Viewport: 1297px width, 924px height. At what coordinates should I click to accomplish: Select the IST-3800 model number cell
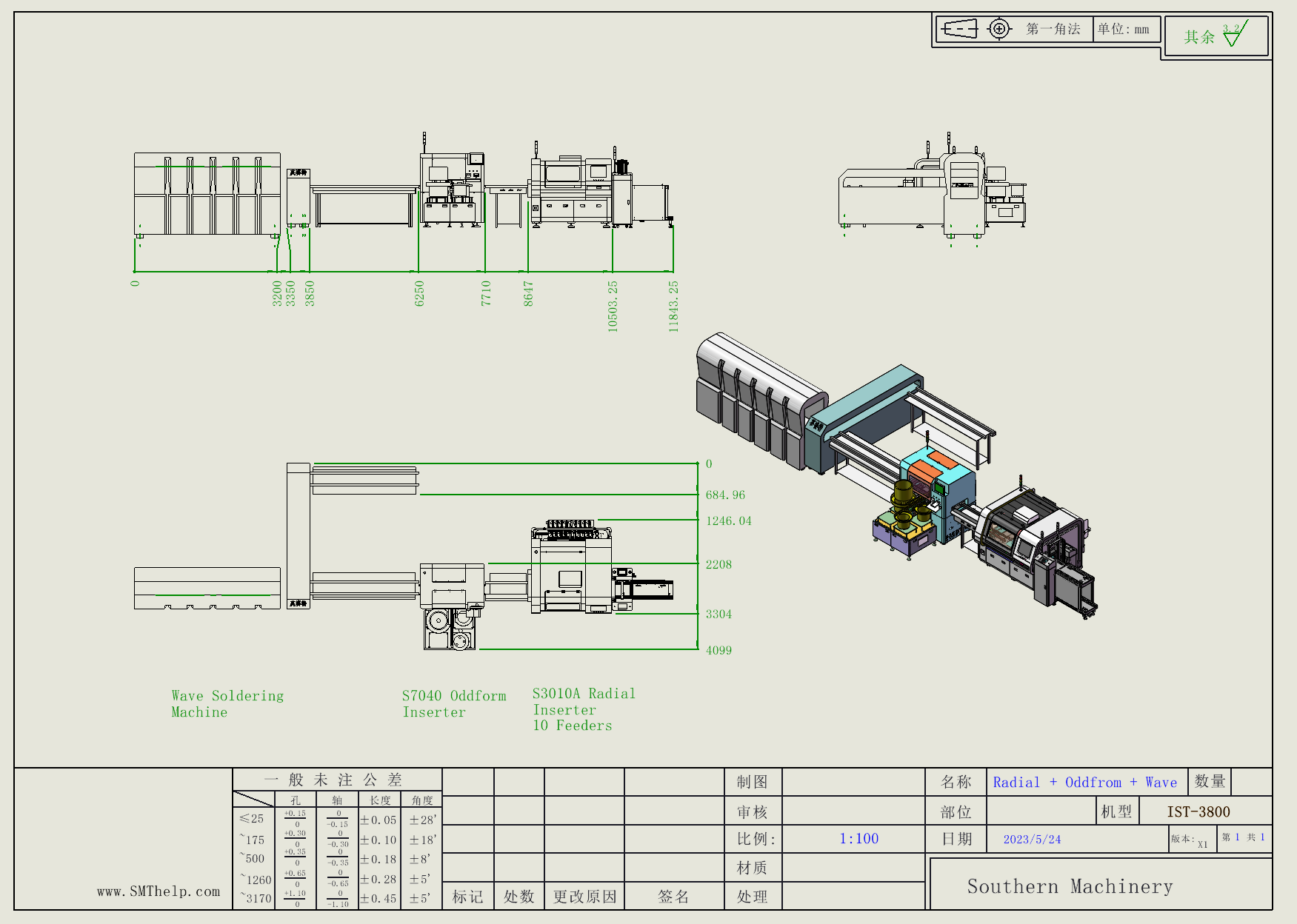(x=1198, y=811)
